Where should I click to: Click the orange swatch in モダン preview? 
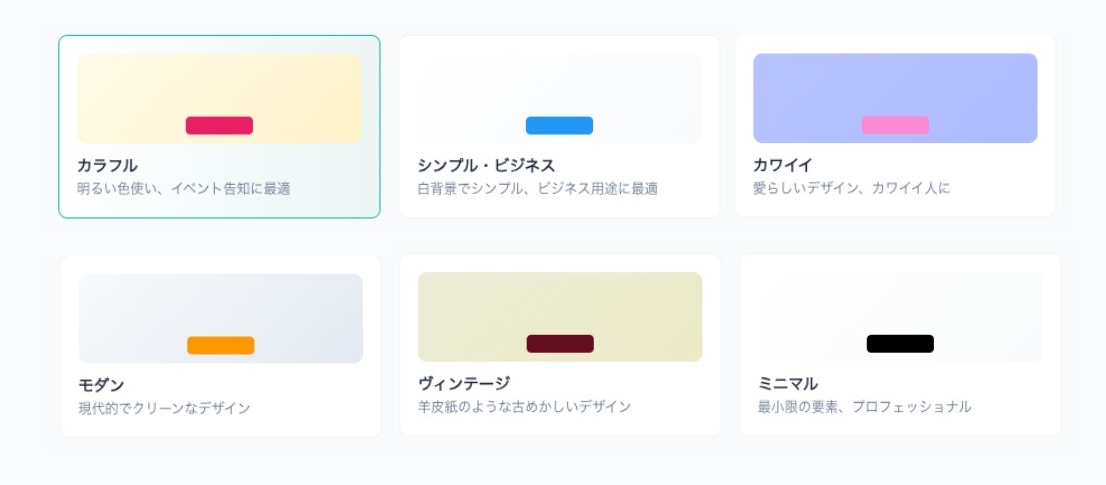(220, 345)
